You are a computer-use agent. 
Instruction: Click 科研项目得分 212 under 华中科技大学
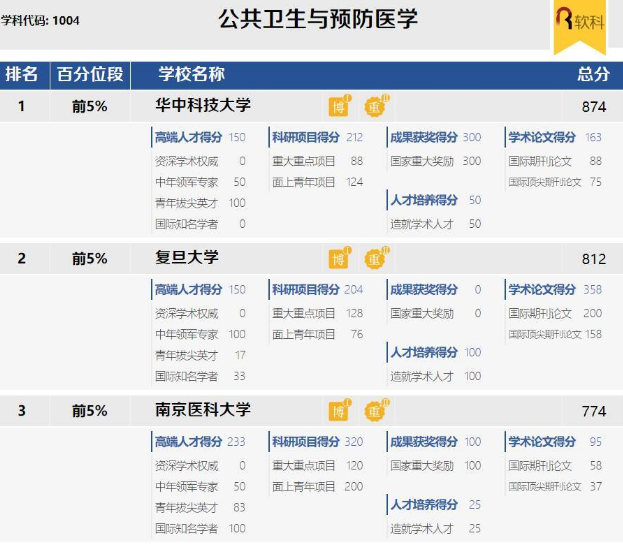(317, 137)
